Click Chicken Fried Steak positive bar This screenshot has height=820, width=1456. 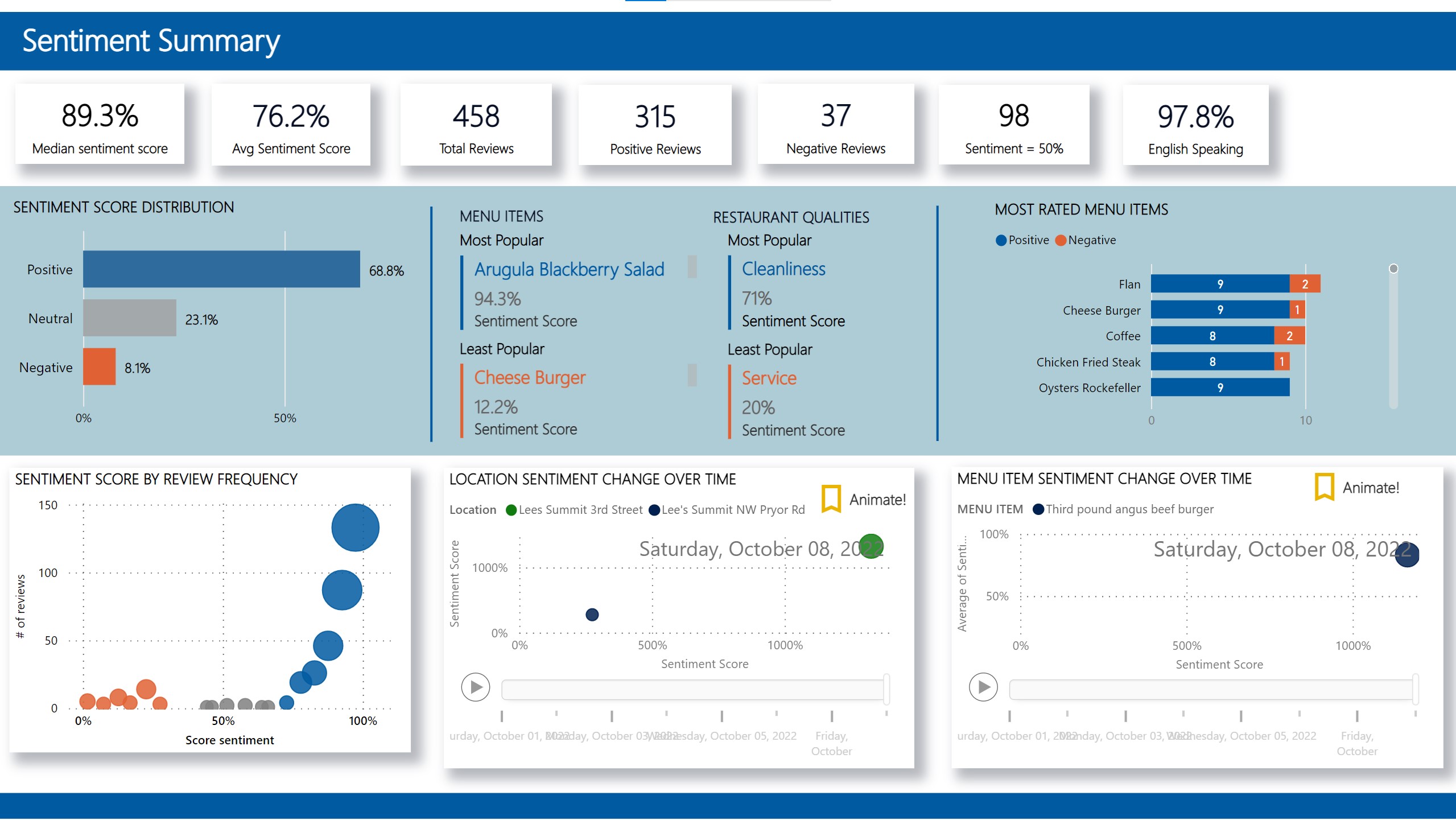(x=1212, y=362)
